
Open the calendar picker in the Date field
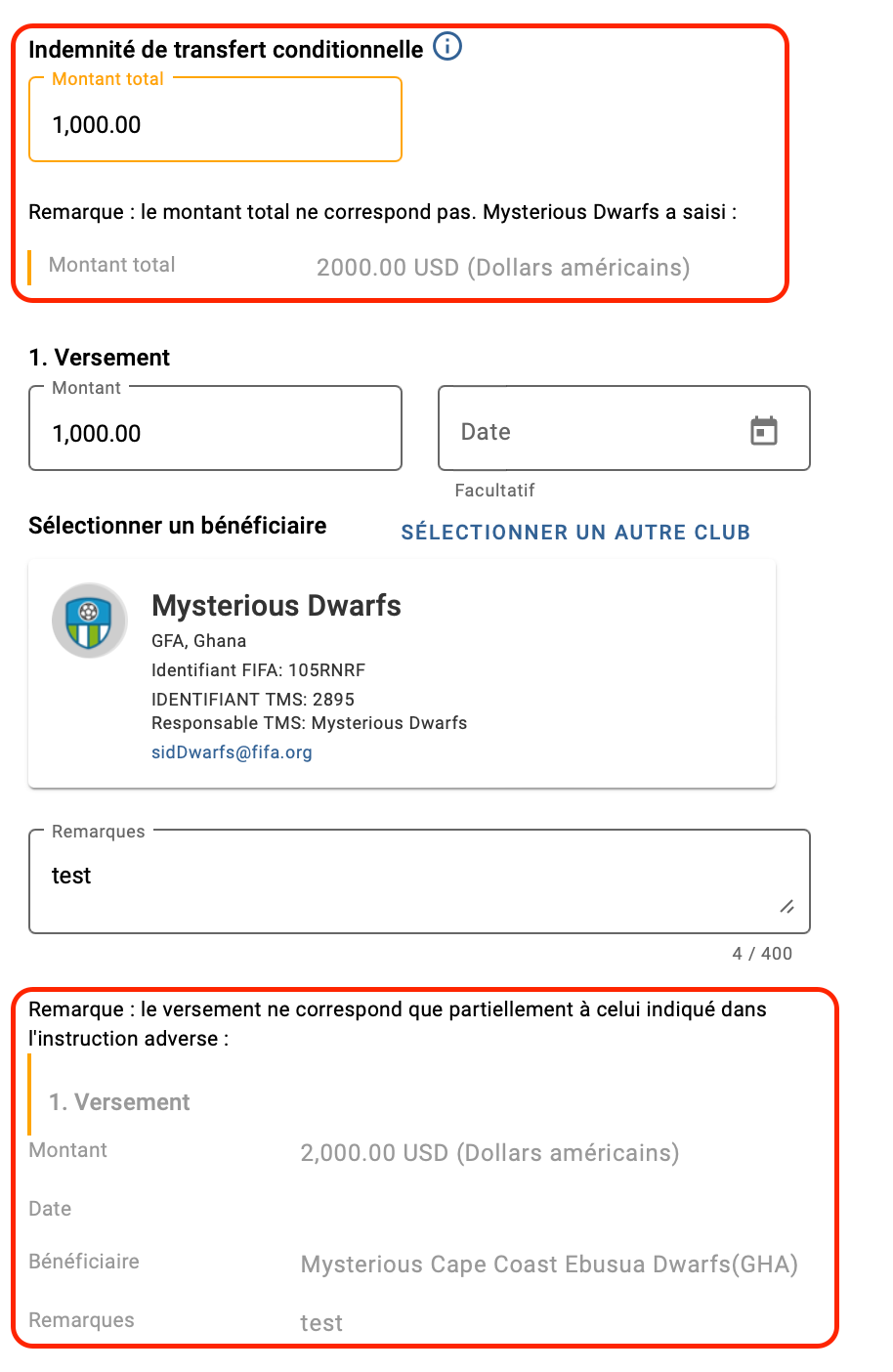tap(763, 430)
